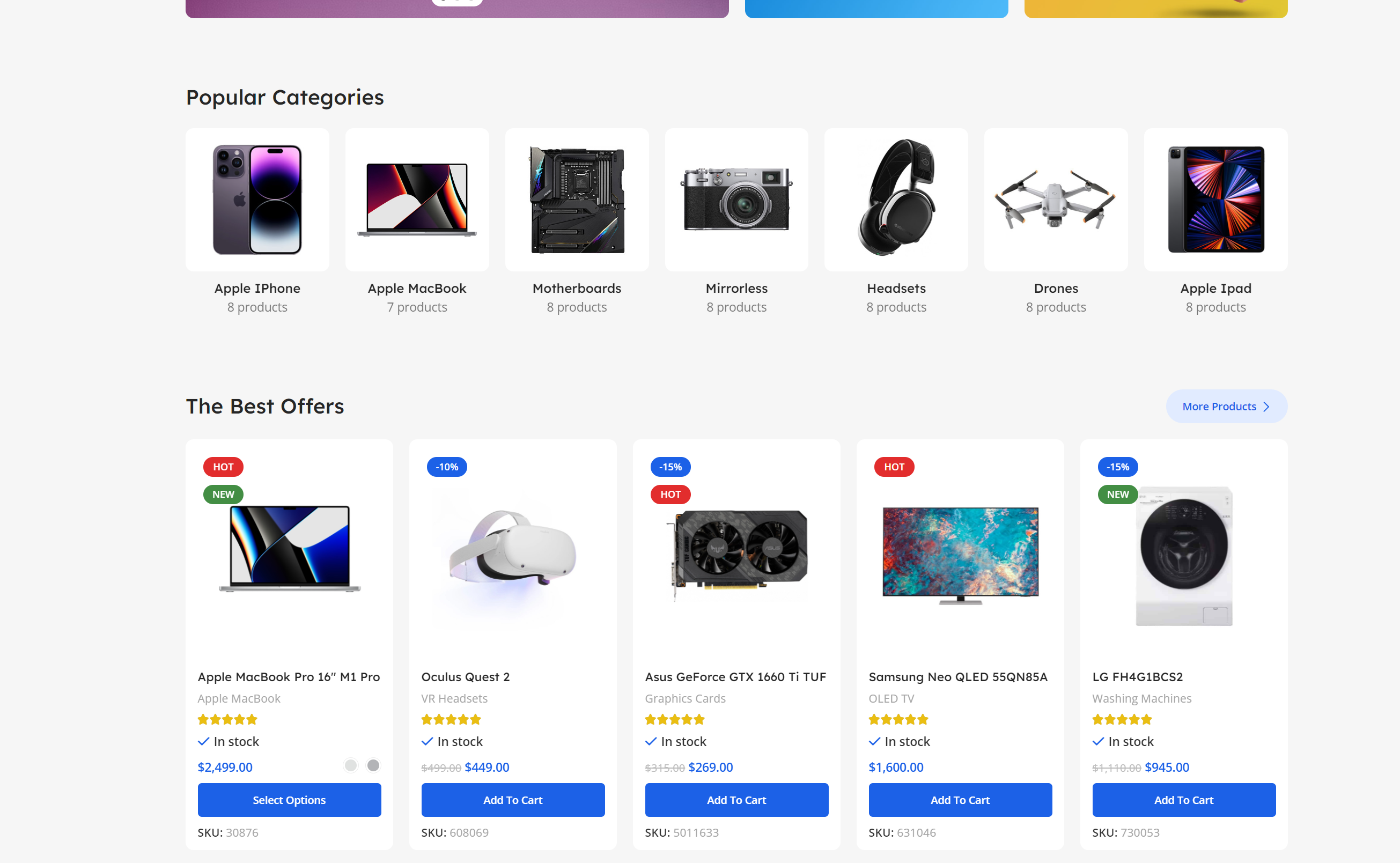The height and width of the screenshot is (863, 1400).
Task: Add Samsung Neo QLED TV to cart
Action: pos(961,800)
